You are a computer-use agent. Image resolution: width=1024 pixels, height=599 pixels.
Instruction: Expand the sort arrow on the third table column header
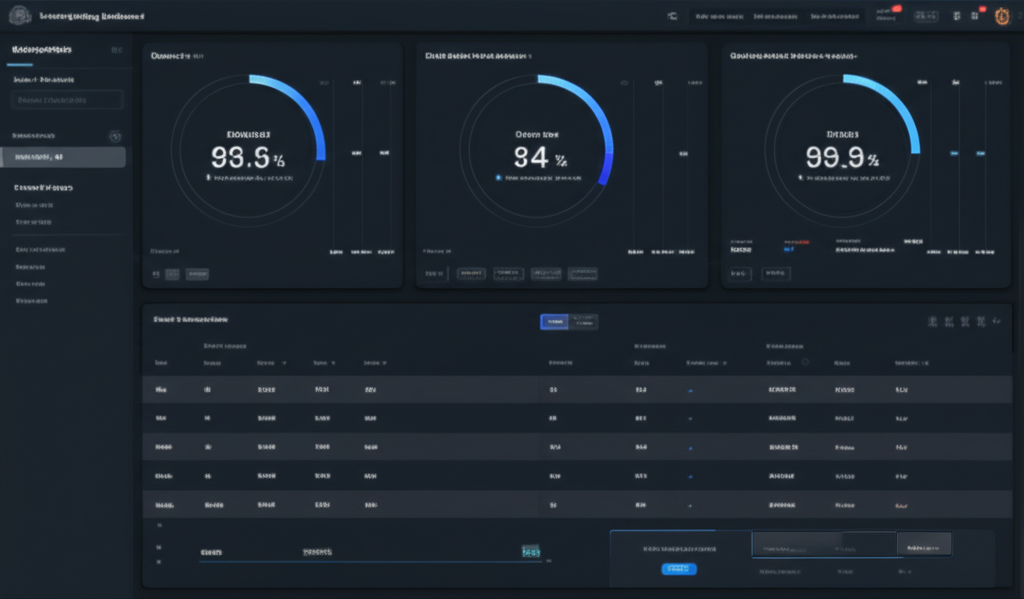pos(284,364)
